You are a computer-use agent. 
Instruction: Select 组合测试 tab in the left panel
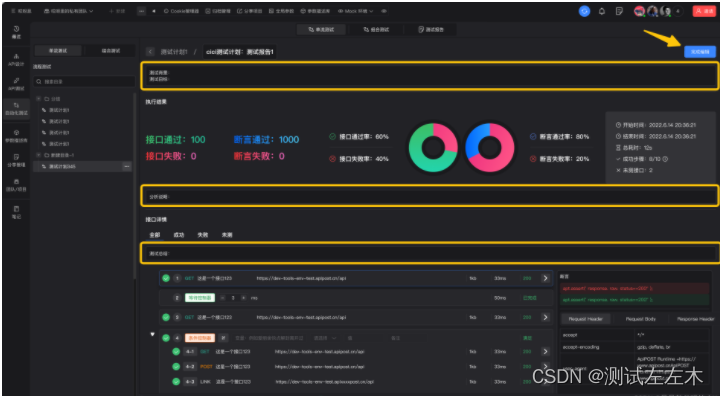pyautogui.click(x=111, y=51)
